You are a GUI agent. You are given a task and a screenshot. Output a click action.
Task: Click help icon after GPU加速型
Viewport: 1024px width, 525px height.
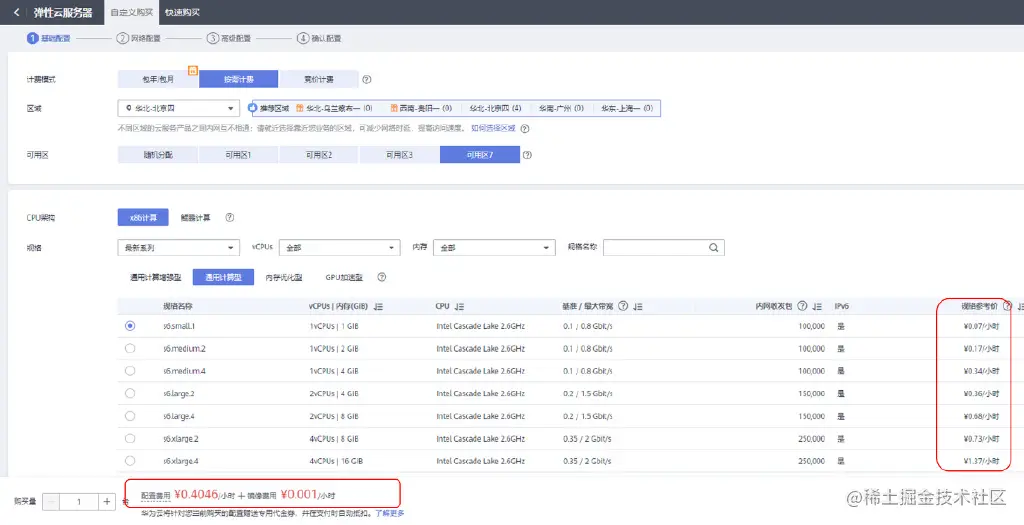382,277
